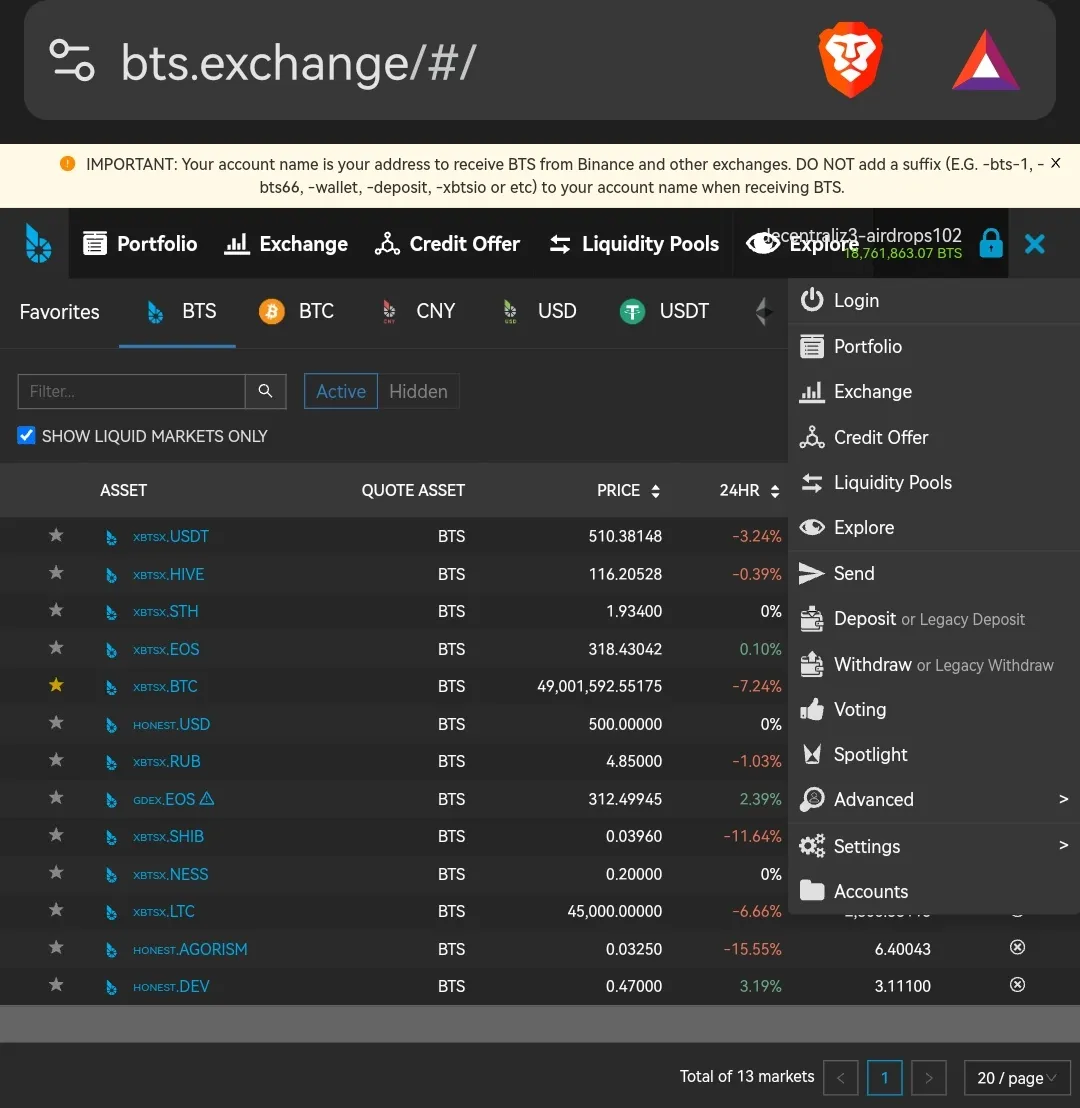Click the filter search magnifier icon
The height and width of the screenshot is (1108, 1080).
(x=265, y=391)
